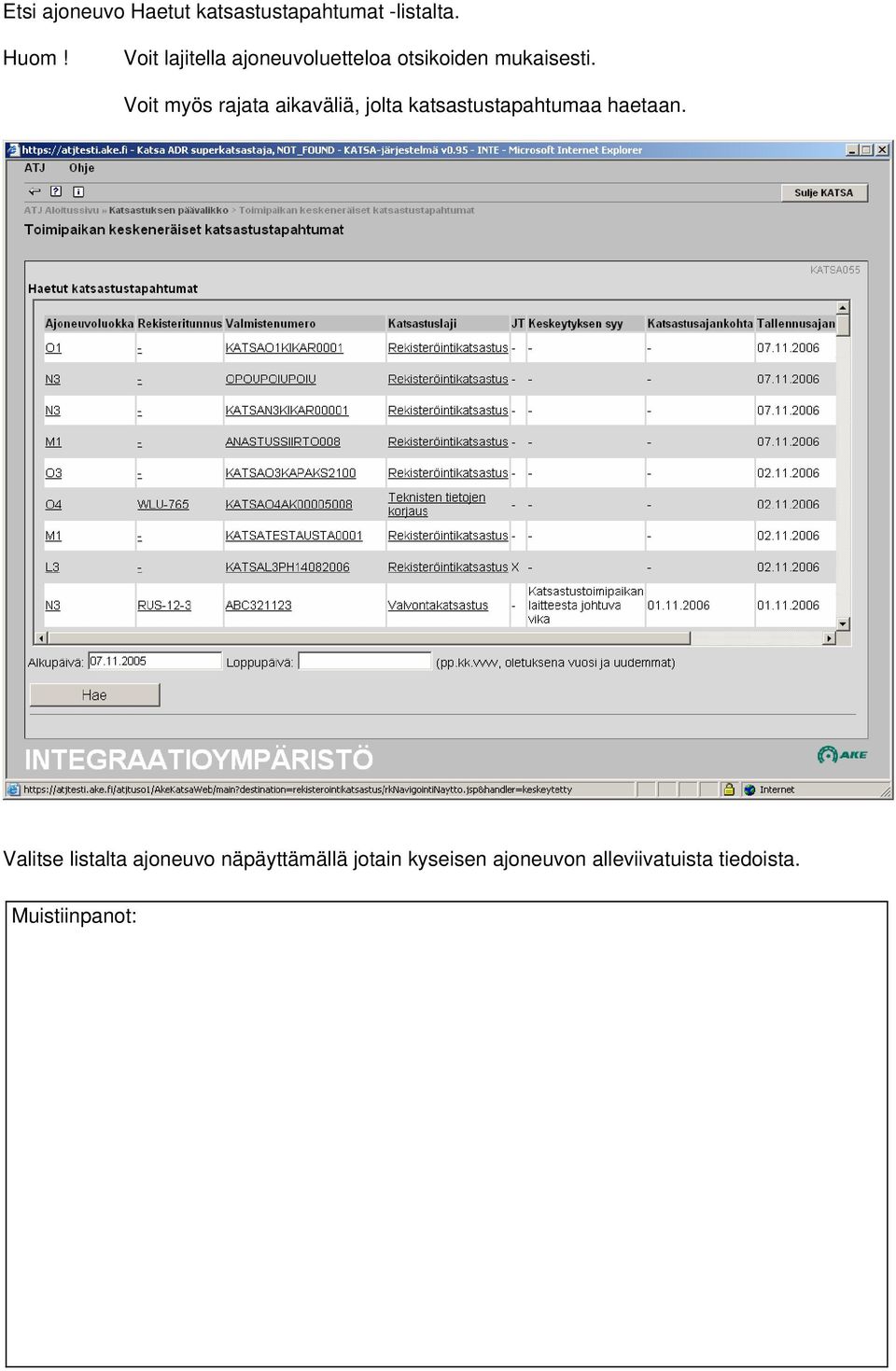Click the Internet Explorer page icon in title bar
Viewport: 896px width, 1371px height.
point(13,149)
